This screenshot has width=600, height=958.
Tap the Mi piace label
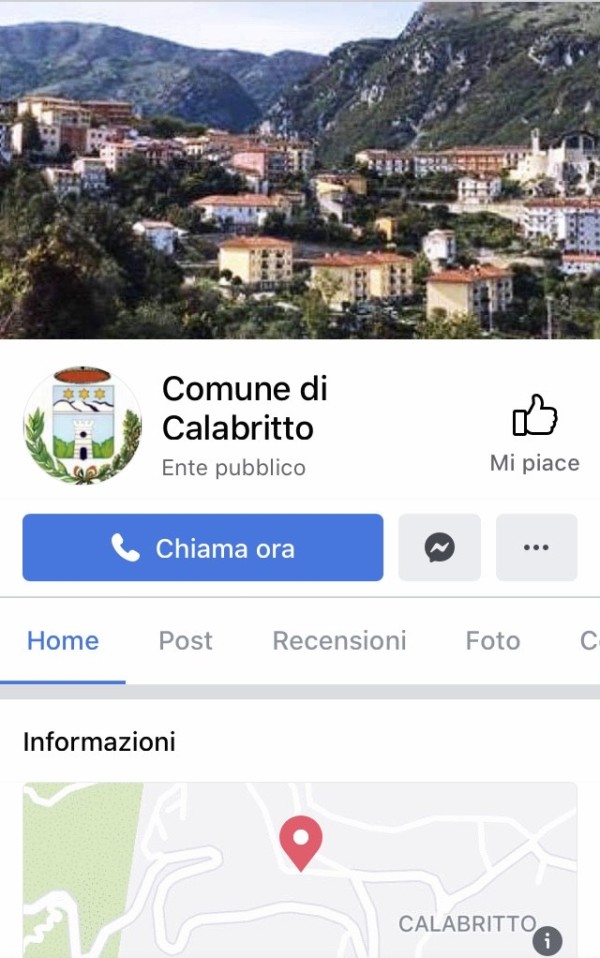(535, 463)
